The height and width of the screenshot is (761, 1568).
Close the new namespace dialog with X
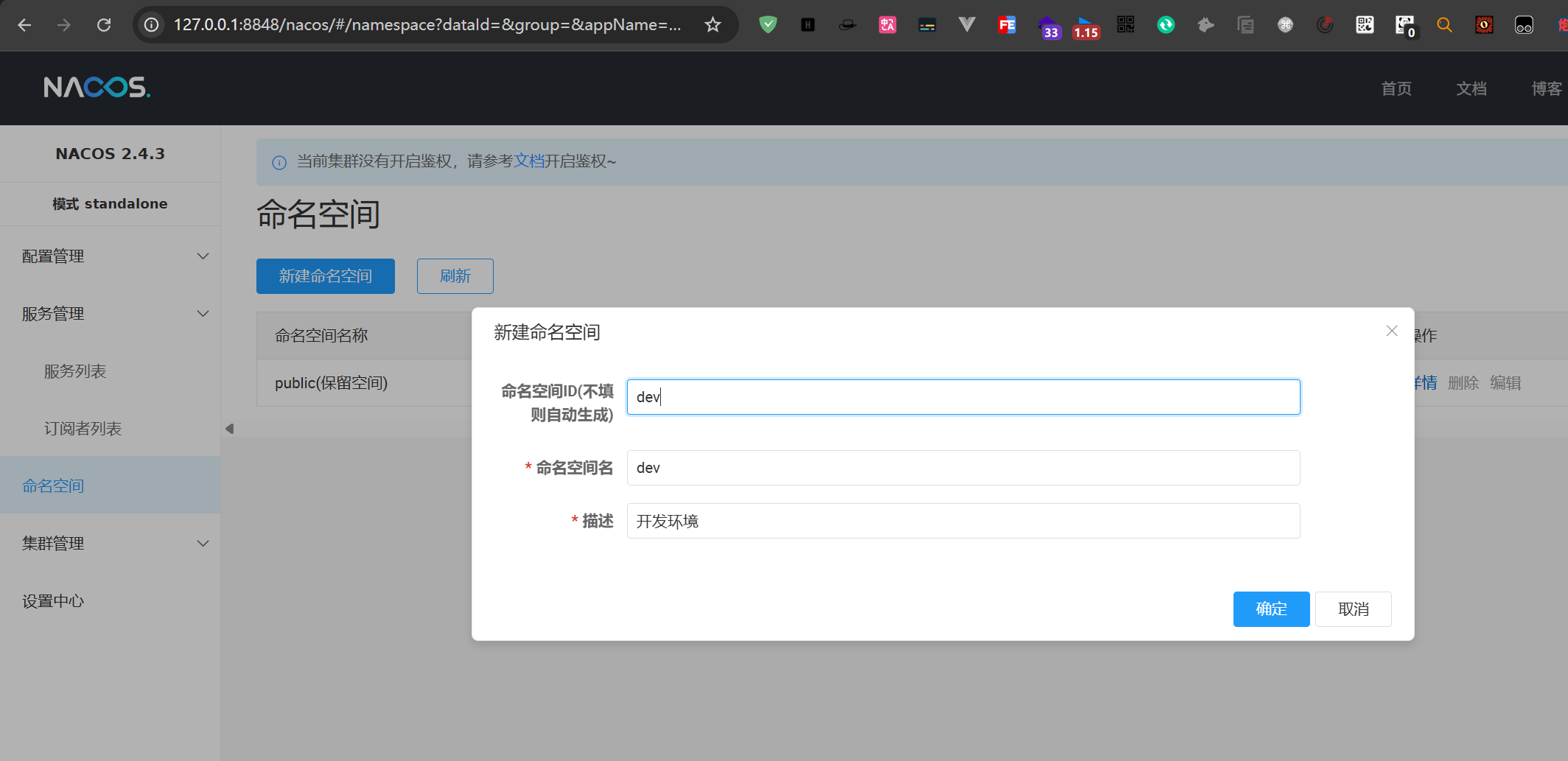pos(1391,331)
